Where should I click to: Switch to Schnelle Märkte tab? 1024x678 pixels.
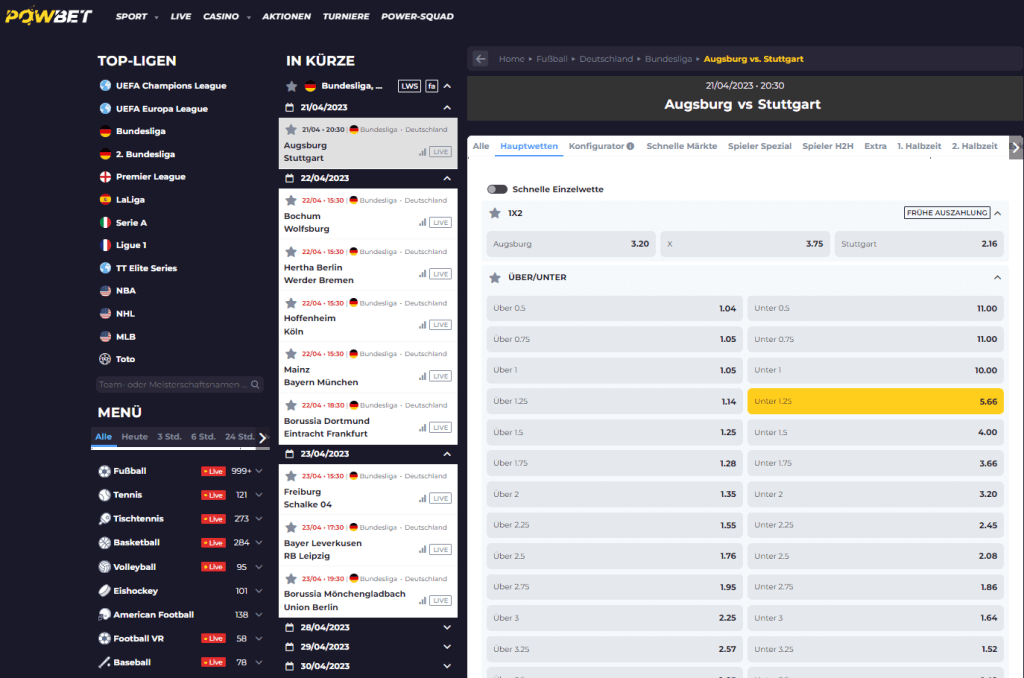682,146
